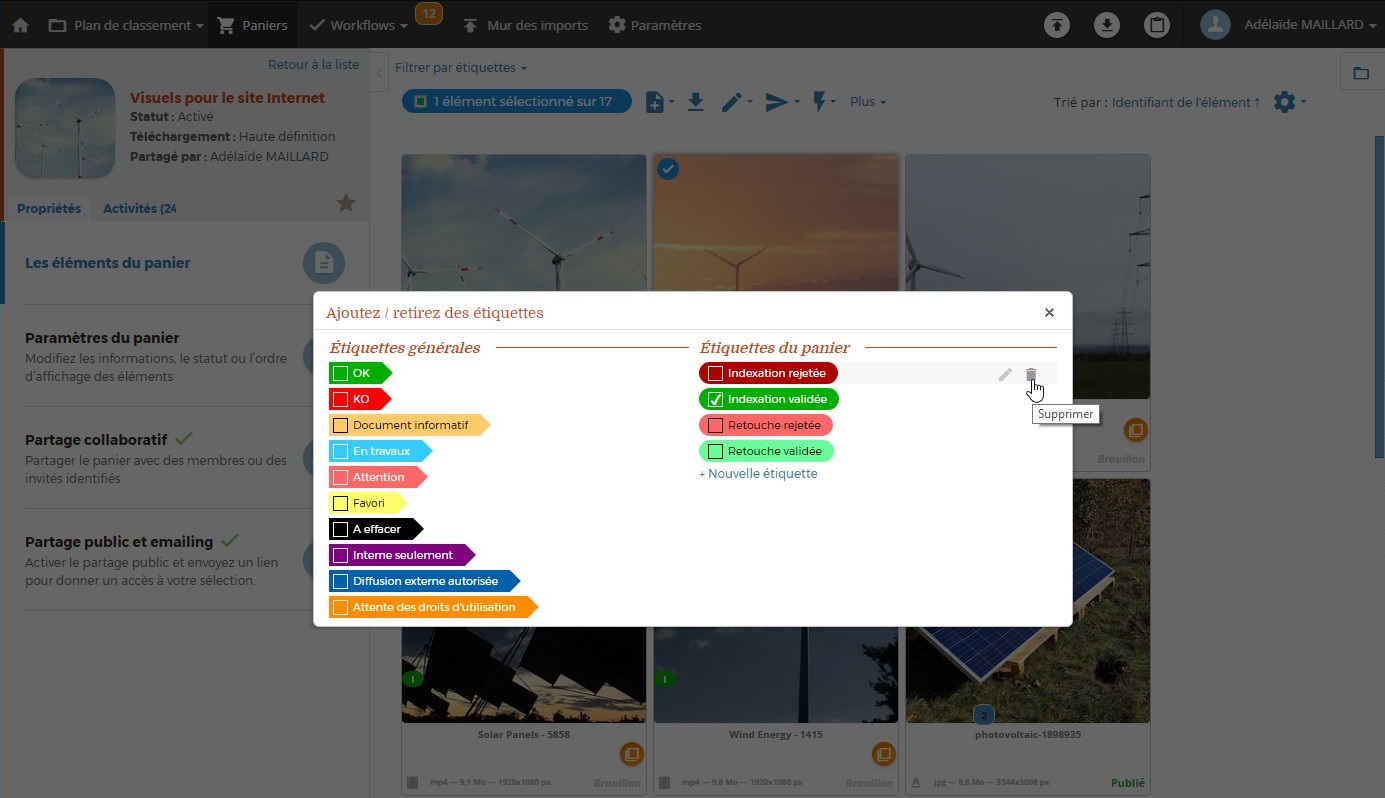Click the pencil edit icon for Indexation rejetée
Image resolution: width=1385 pixels, height=798 pixels.
1005,374
